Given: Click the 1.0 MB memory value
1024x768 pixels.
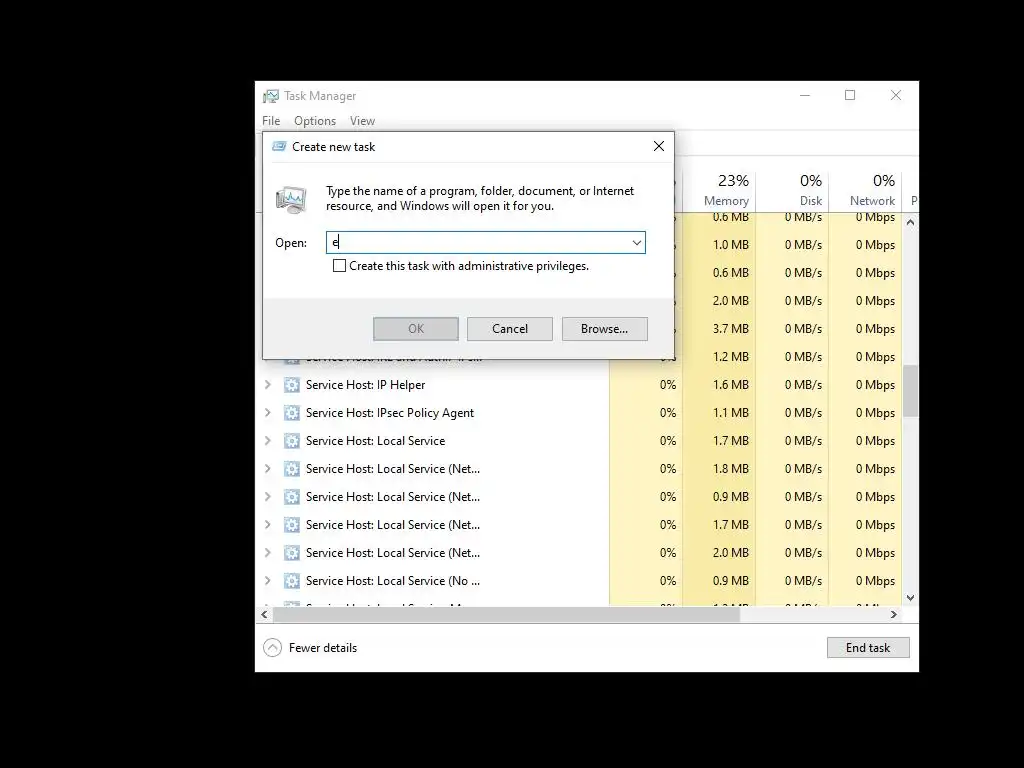Looking at the screenshot, I should 730,245.
